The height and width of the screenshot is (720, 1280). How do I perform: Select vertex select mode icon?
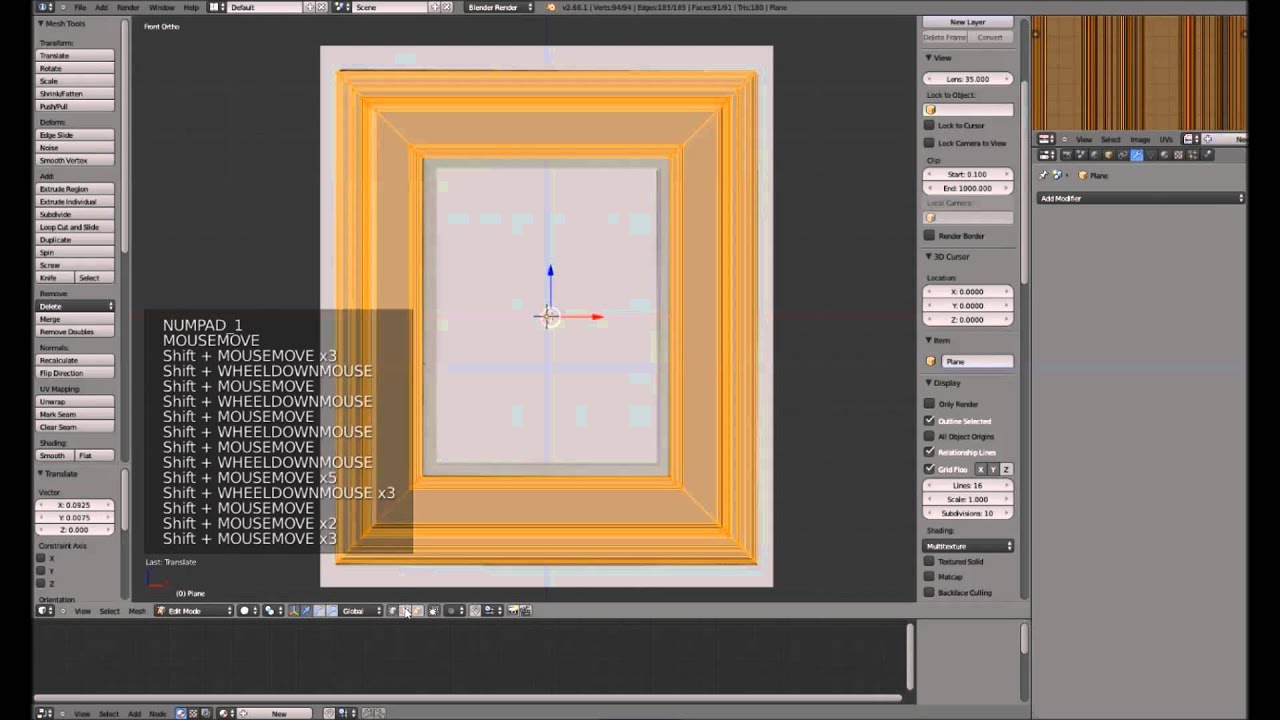pyautogui.click(x=392, y=611)
